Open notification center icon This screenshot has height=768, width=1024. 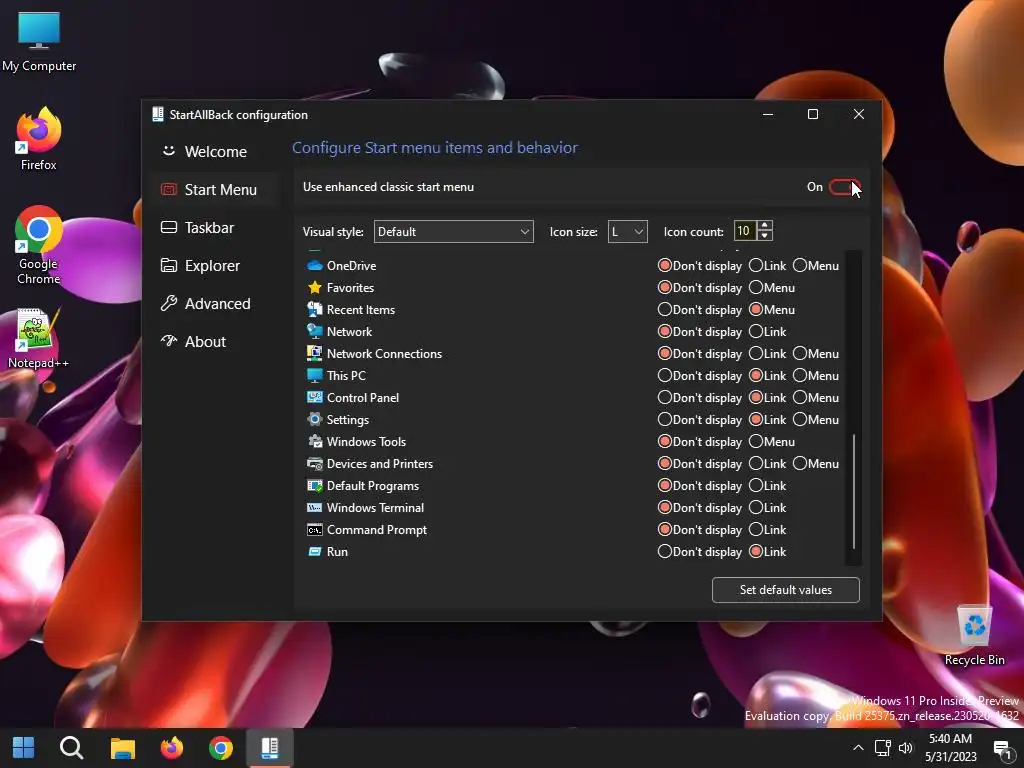1003,748
